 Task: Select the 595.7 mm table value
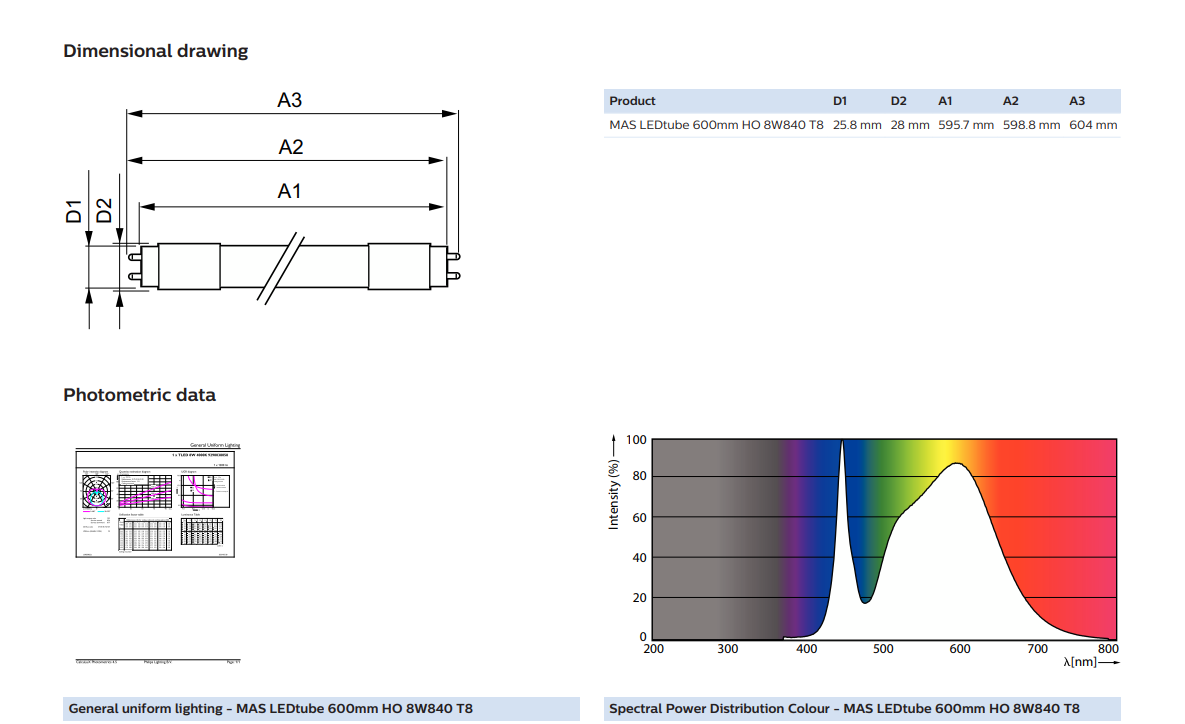(966, 125)
